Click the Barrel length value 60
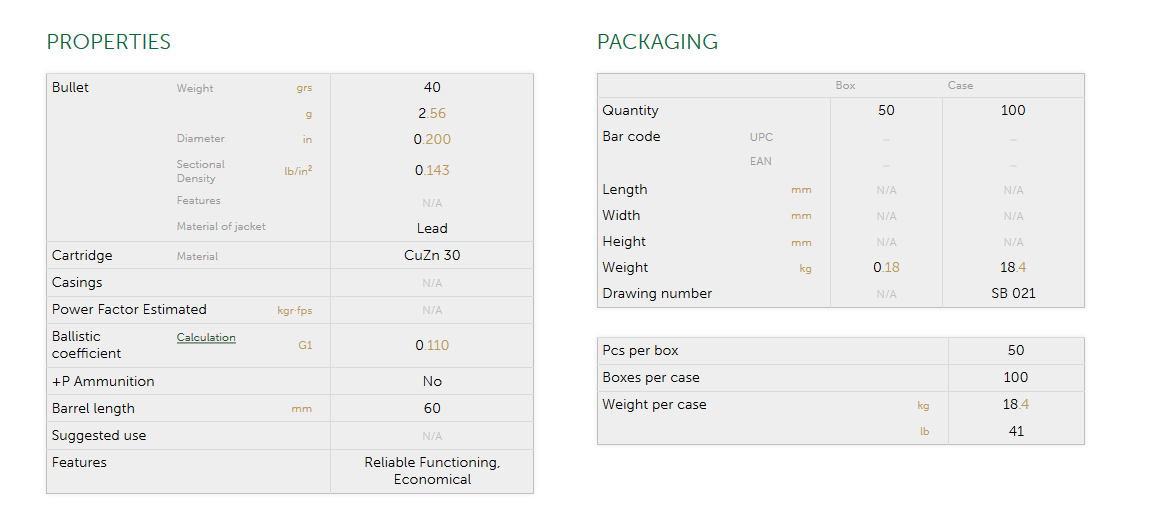 coord(432,409)
